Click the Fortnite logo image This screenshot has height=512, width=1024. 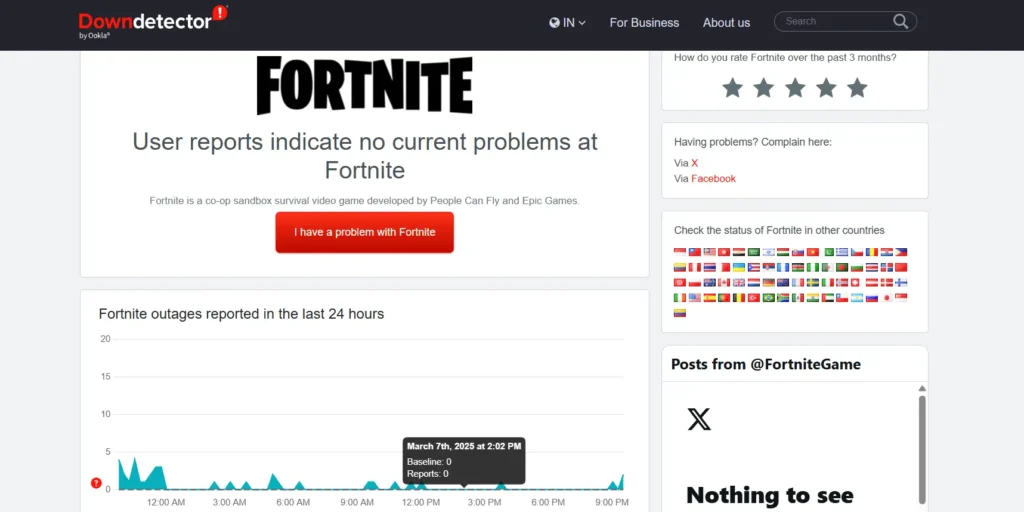(x=364, y=85)
